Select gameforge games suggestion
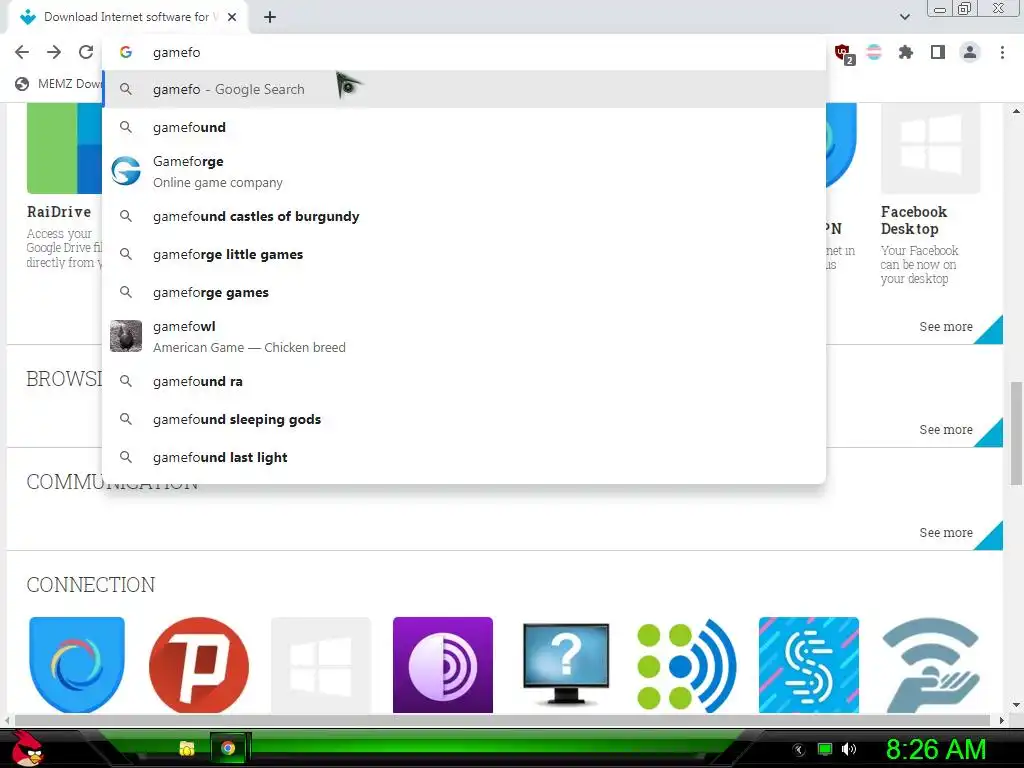The width and height of the screenshot is (1024, 768). coord(464,292)
